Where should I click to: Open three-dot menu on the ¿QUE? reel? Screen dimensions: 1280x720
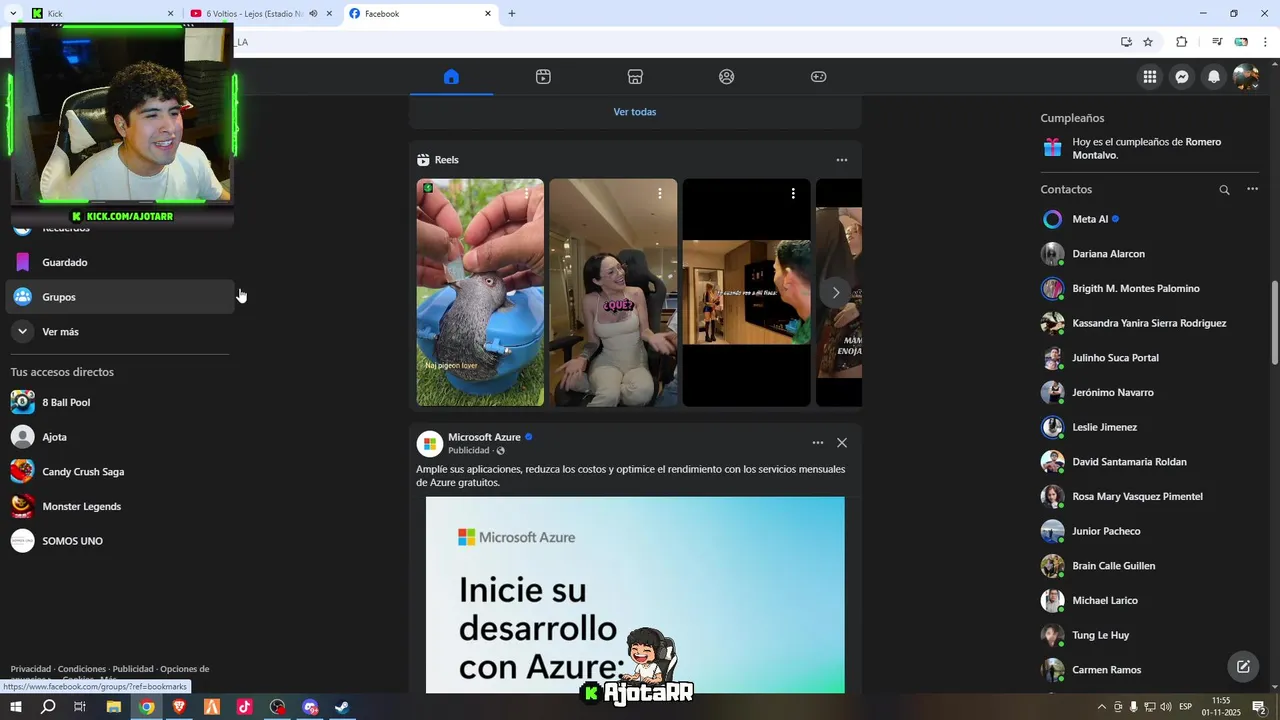coord(660,193)
